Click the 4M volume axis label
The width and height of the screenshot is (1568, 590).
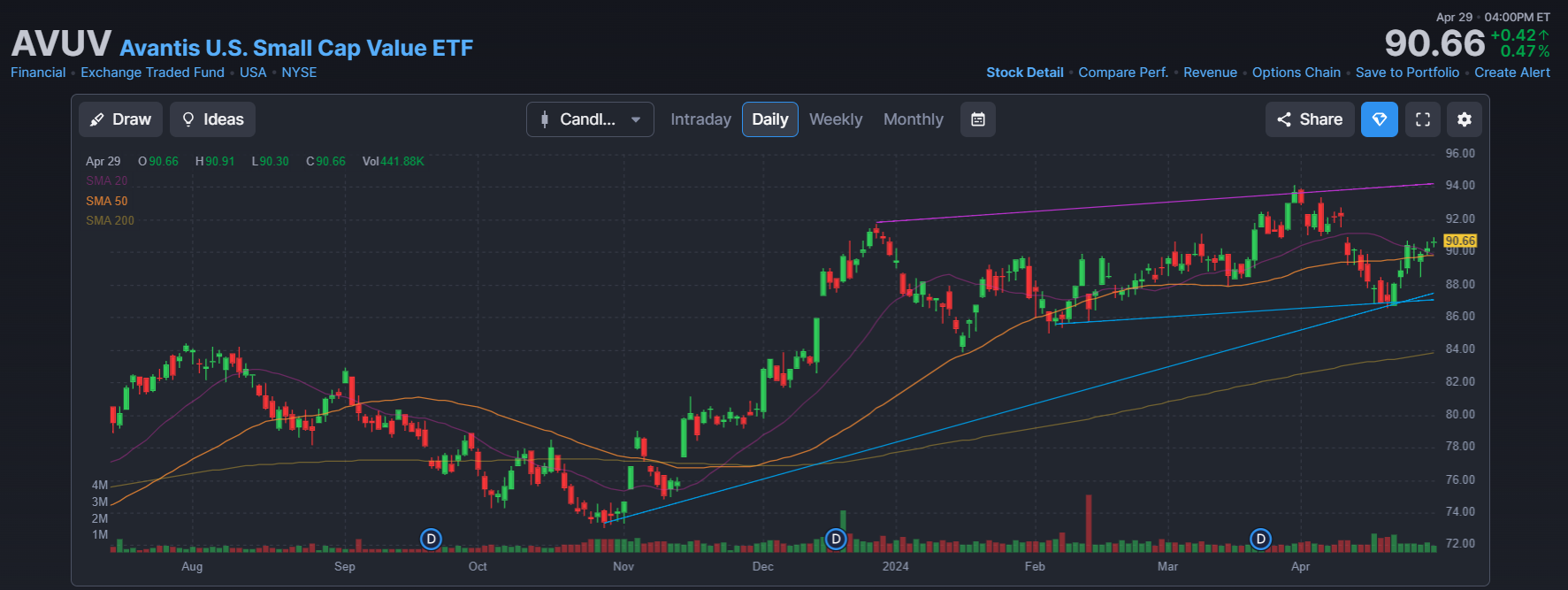coord(100,485)
